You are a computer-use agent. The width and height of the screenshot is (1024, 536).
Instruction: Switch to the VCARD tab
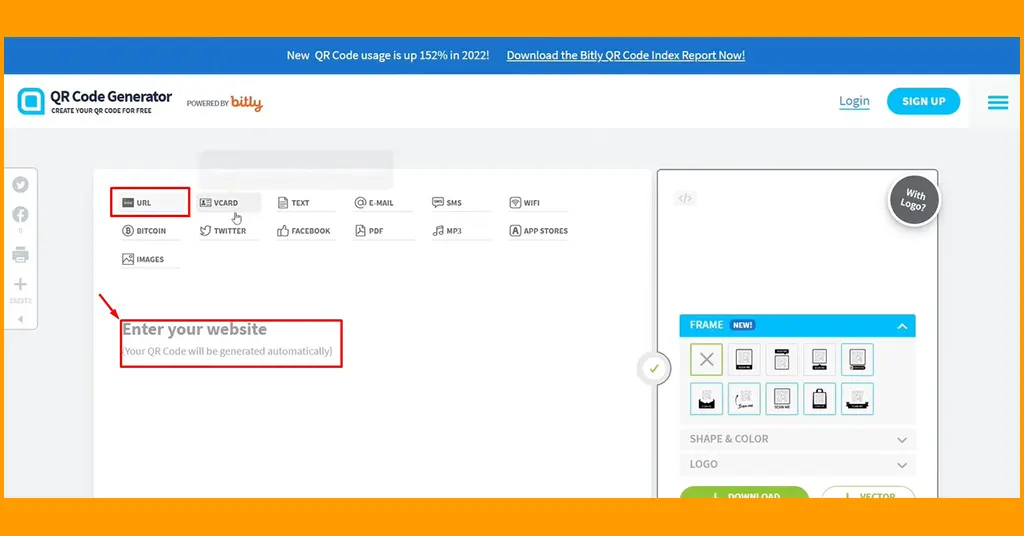[x=228, y=202]
